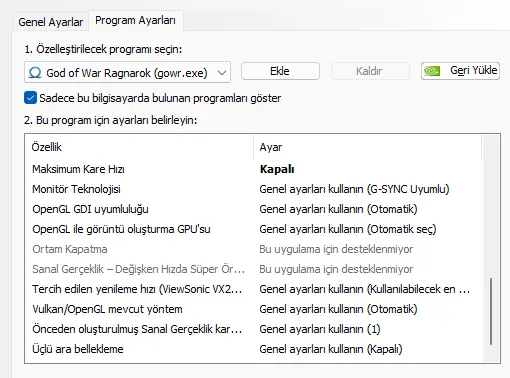Click the NVIDIA logo on Geri Yükle
Image resolution: width=510 pixels, height=378 pixels.
[x=432, y=71]
